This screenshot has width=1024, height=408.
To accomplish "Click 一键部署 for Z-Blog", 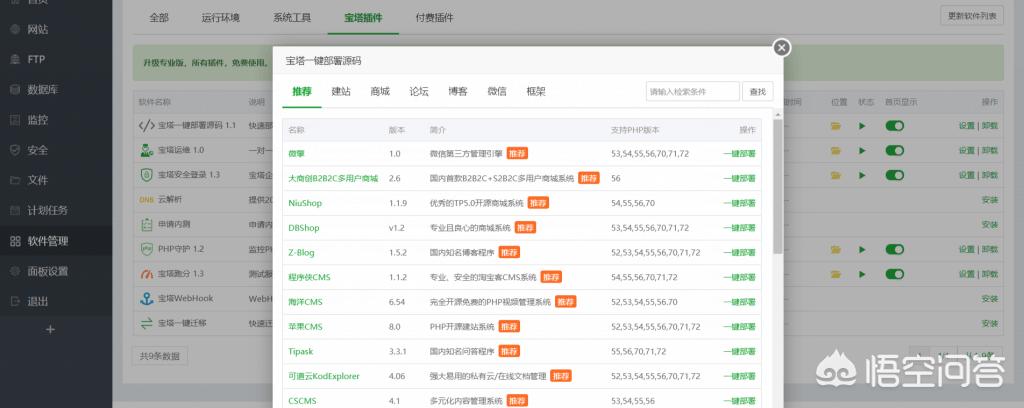I will [739, 253].
